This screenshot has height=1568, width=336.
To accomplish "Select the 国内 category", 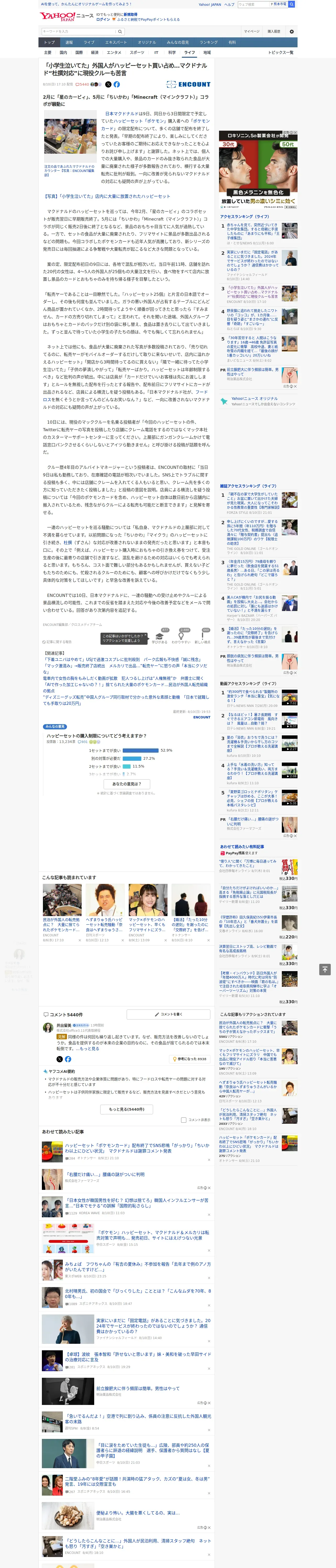I will coord(63,52).
